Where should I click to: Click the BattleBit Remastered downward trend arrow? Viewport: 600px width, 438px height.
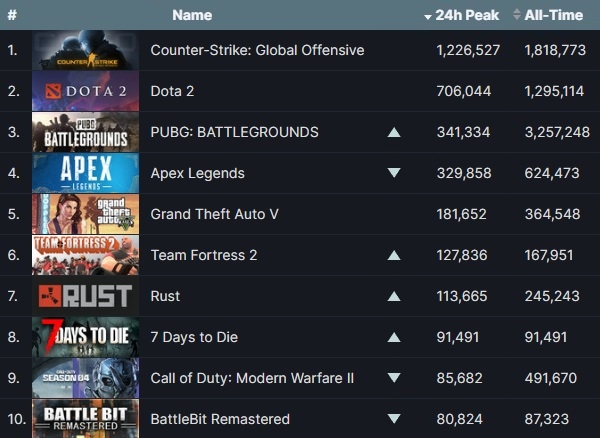pos(394,419)
